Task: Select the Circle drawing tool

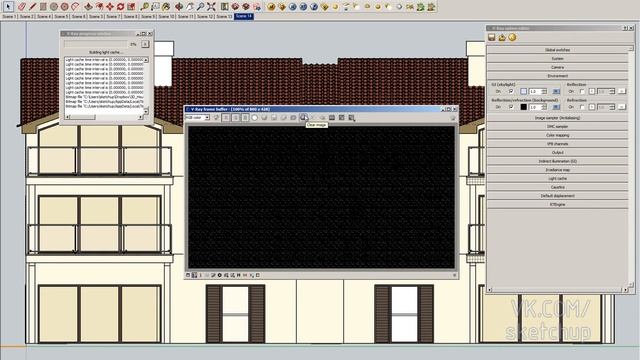Action: 54,7
